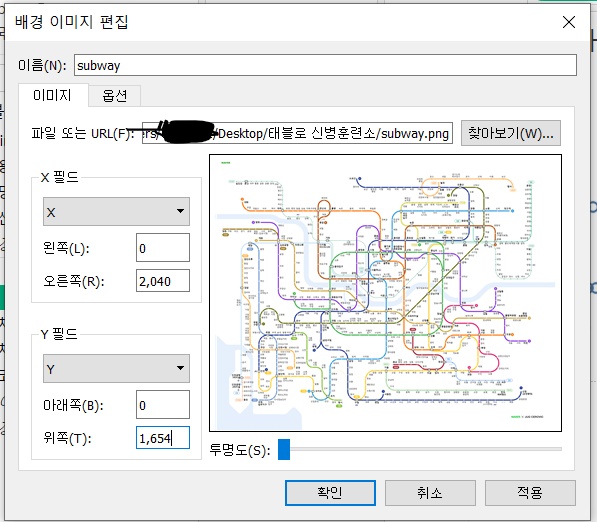The width and height of the screenshot is (597, 522).
Task: Click the 찾아보기(W)... browse button
Action: (511, 133)
